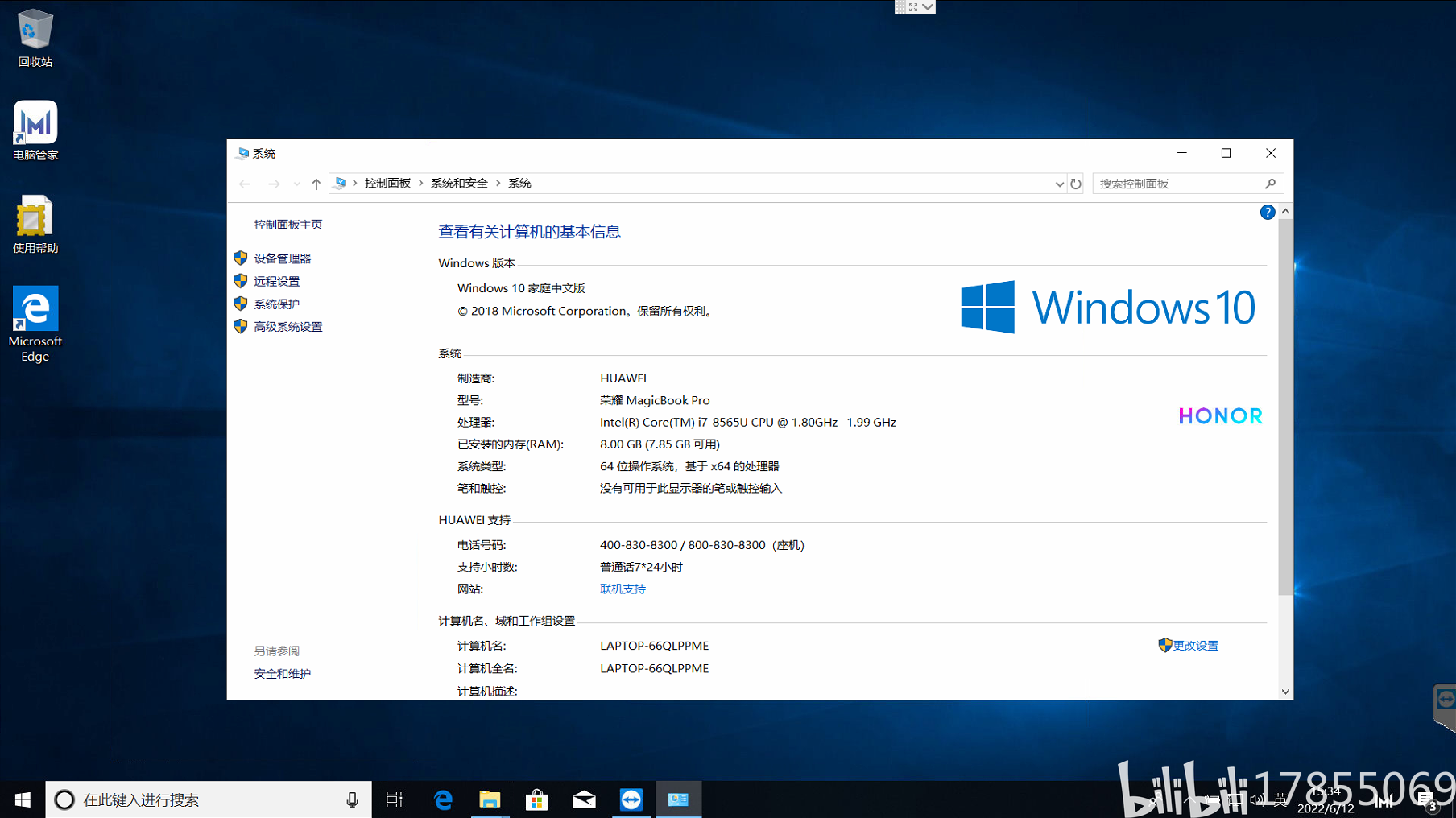The width and height of the screenshot is (1456, 818).
Task: Click the TeamViewer side panel tab at right edge
Action: pos(1445,707)
